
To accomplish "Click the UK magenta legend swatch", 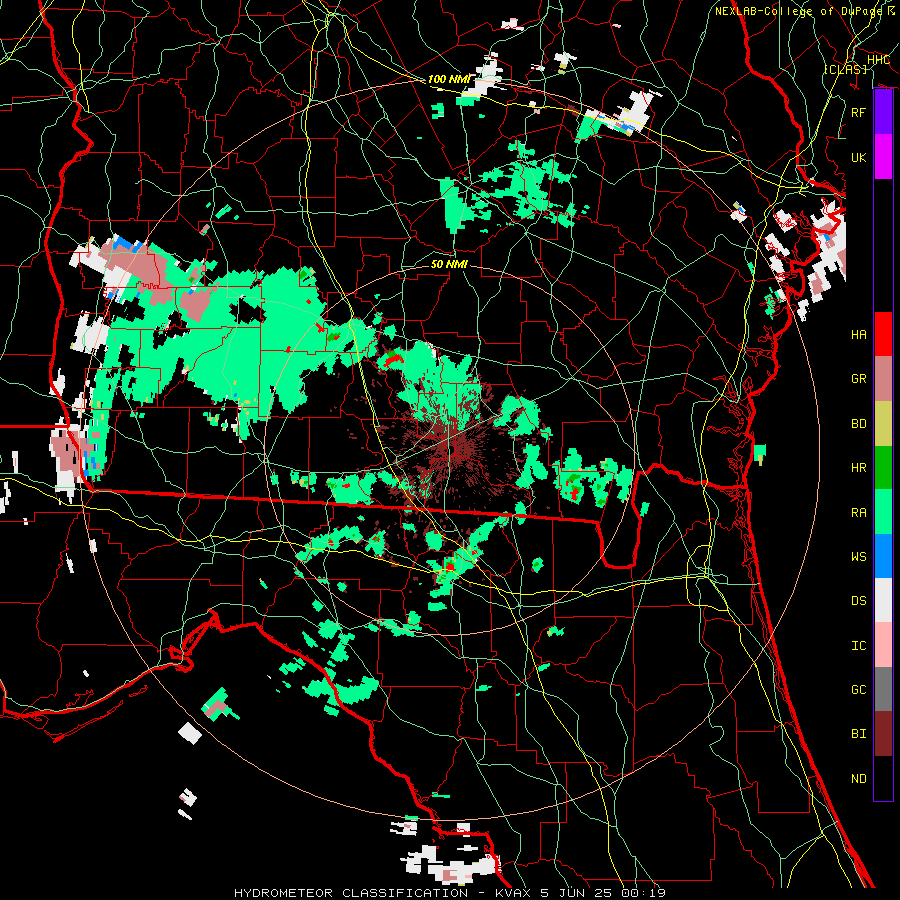I will click(x=883, y=157).
